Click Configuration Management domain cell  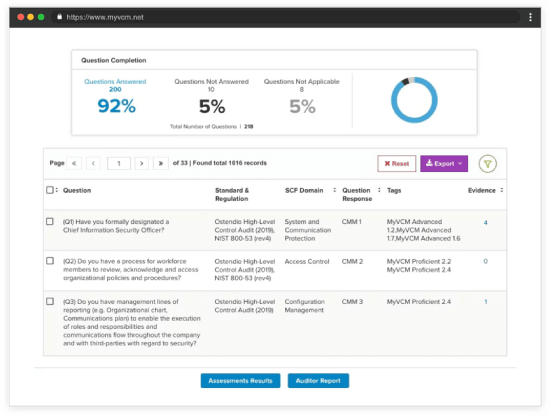[x=304, y=306]
